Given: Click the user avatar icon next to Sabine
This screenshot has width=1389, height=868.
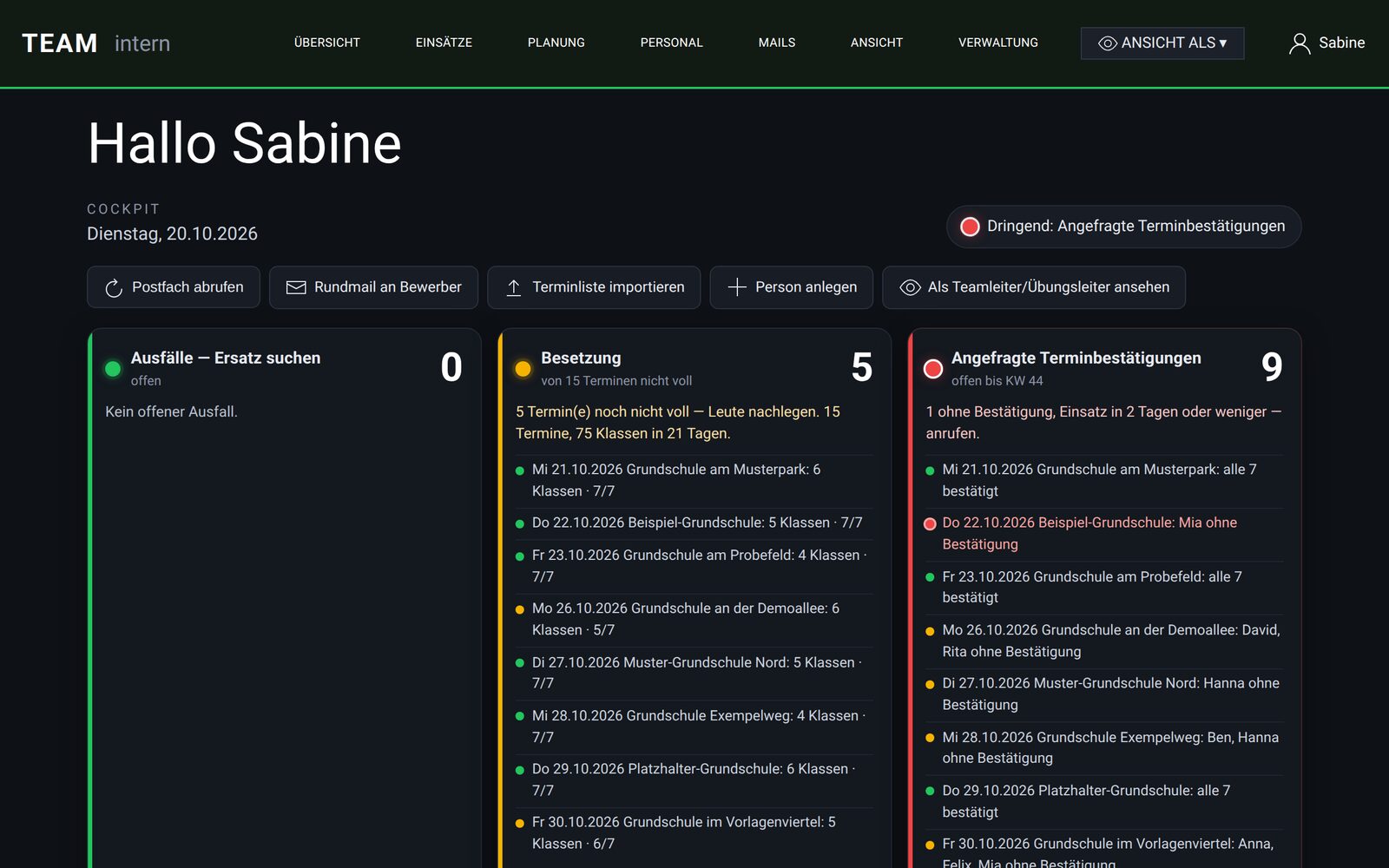Looking at the screenshot, I should [1300, 43].
